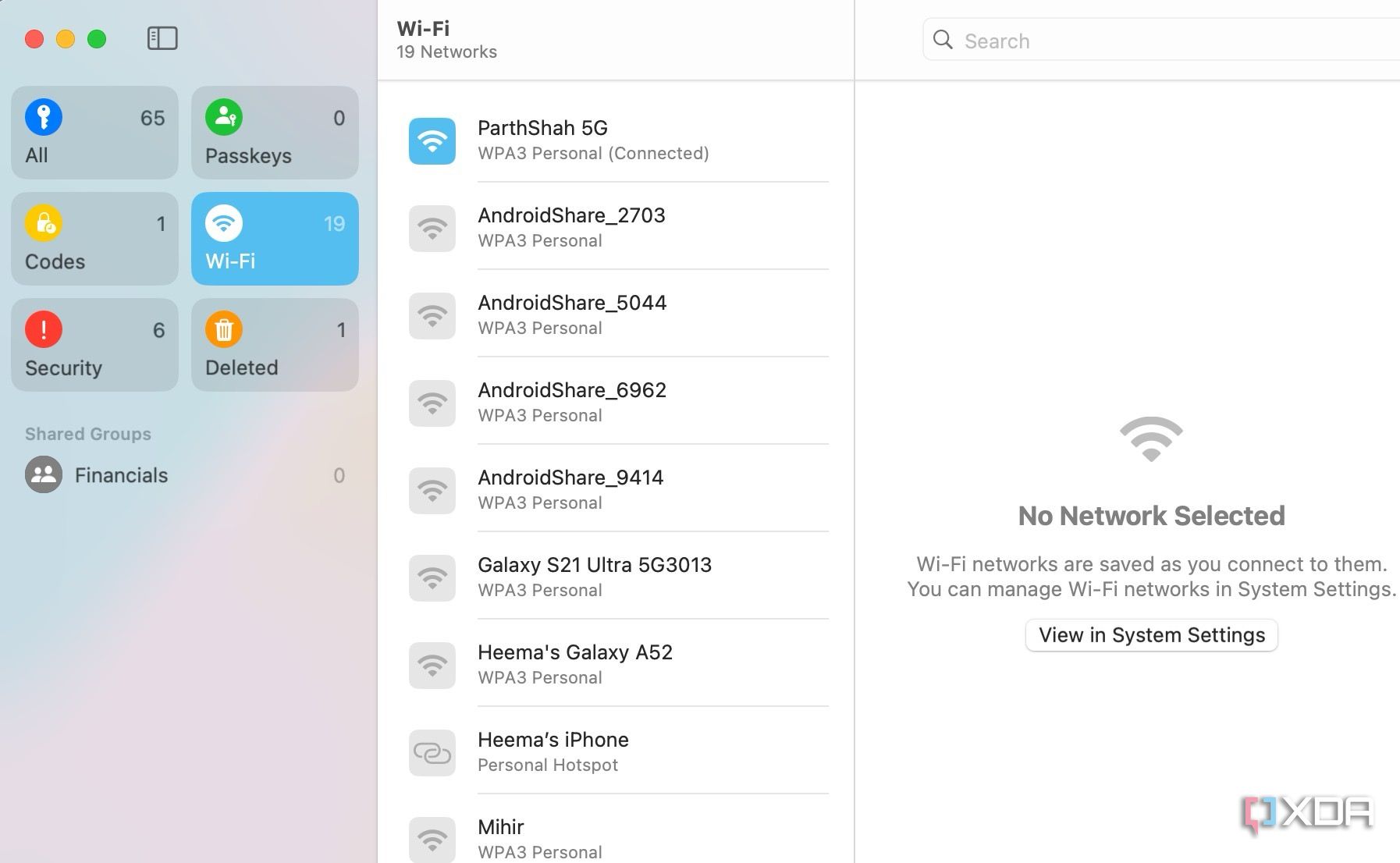This screenshot has width=1400, height=863.
Task: Open the Passkeys category
Action: click(275, 133)
